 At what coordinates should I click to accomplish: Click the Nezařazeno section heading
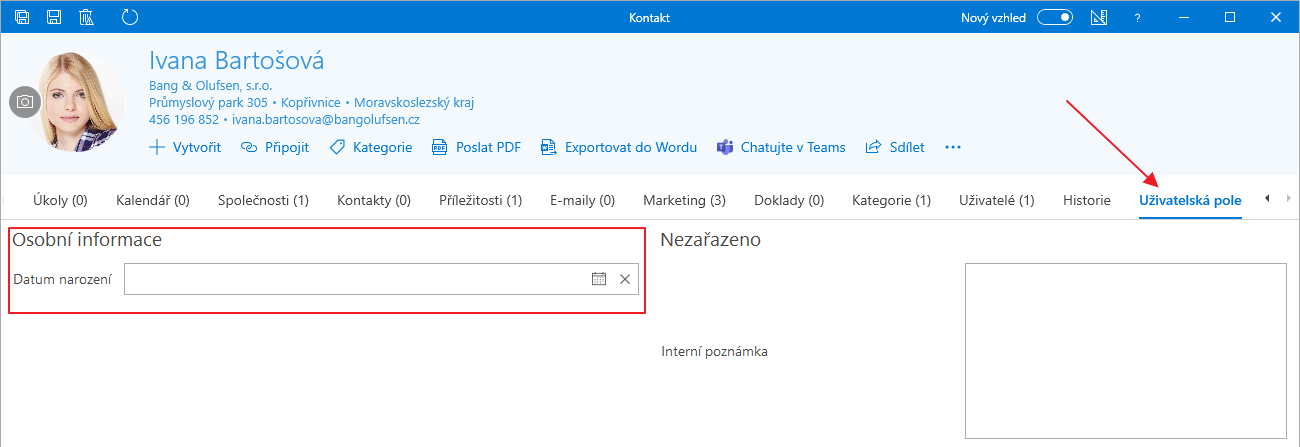[x=711, y=240]
